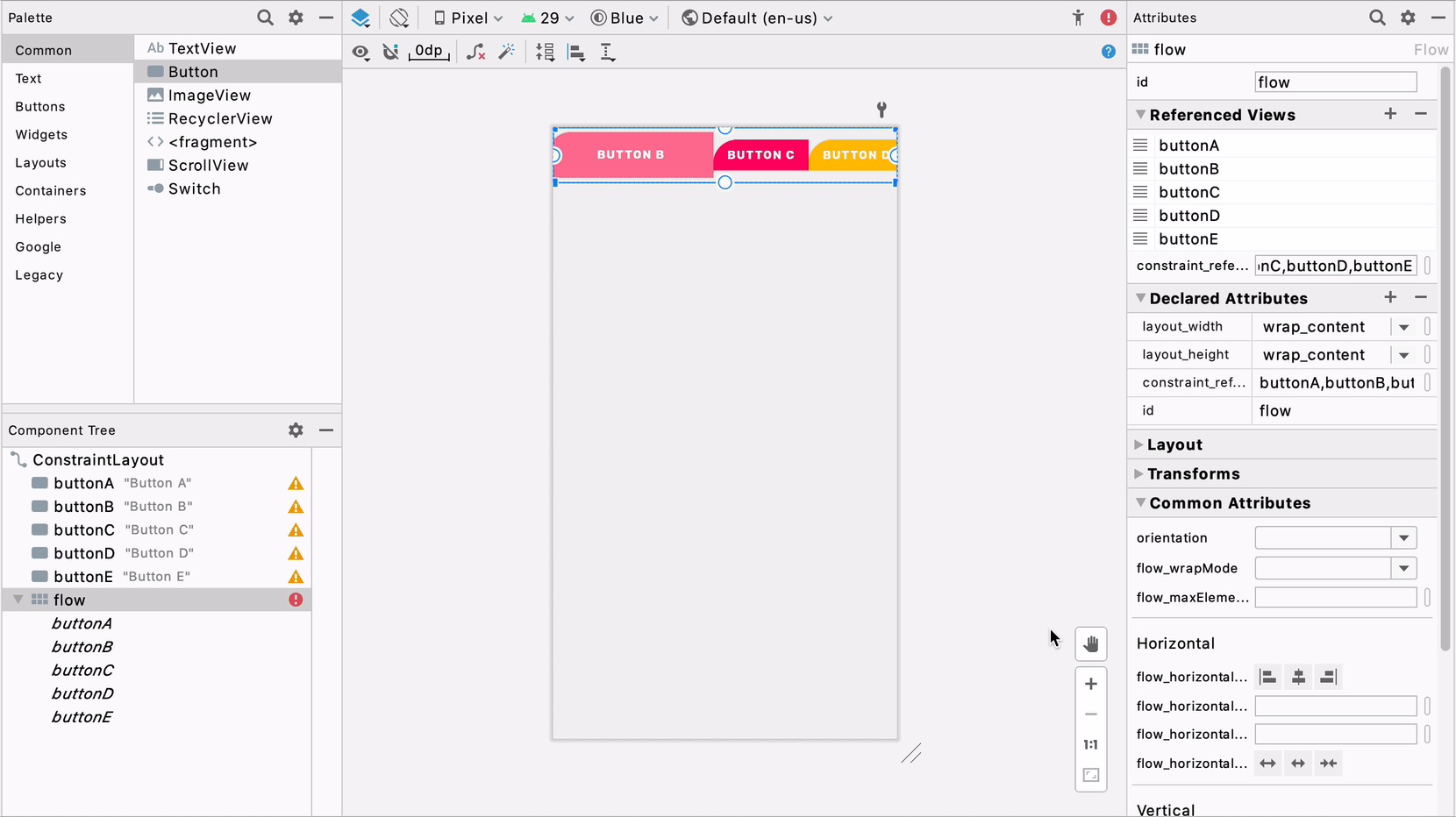Collapse flow node in Component Tree
Viewport: 1456px width, 817px height.
(18, 600)
